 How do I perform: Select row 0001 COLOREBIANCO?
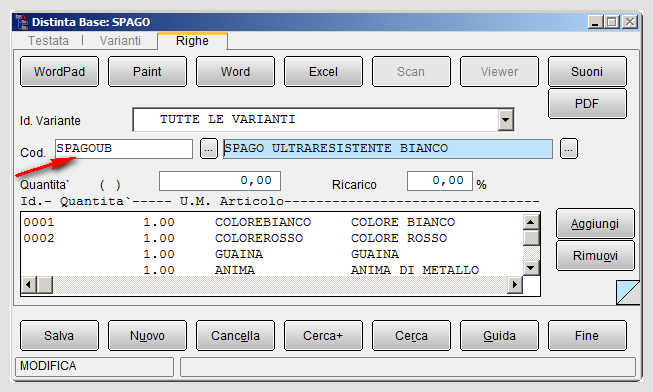point(272,222)
